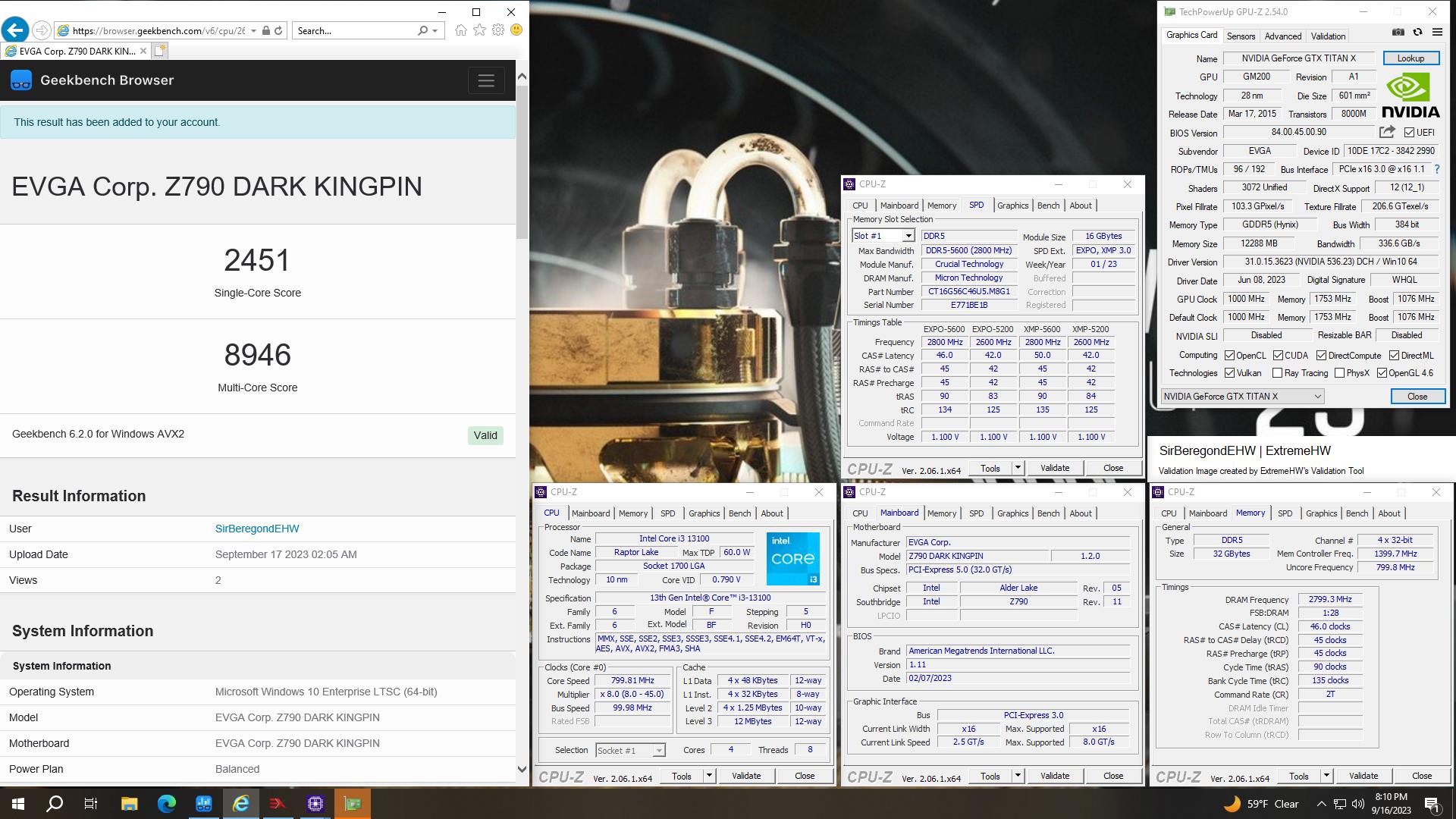Open the Geekbench Browser hamburger menu
The image size is (1456, 819).
pyautogui.click(x=486, y=80)
